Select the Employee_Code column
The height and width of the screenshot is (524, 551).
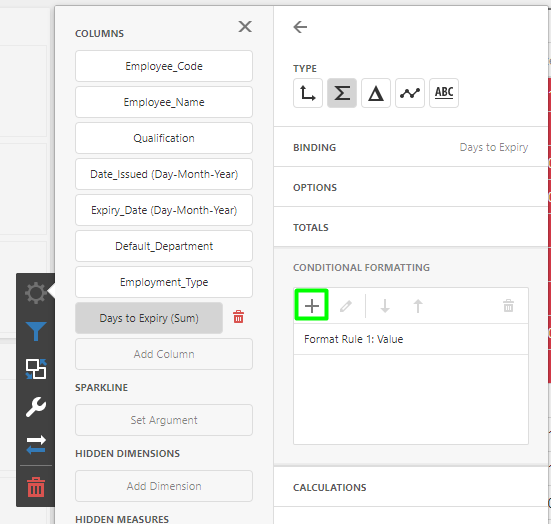point(164,66)
